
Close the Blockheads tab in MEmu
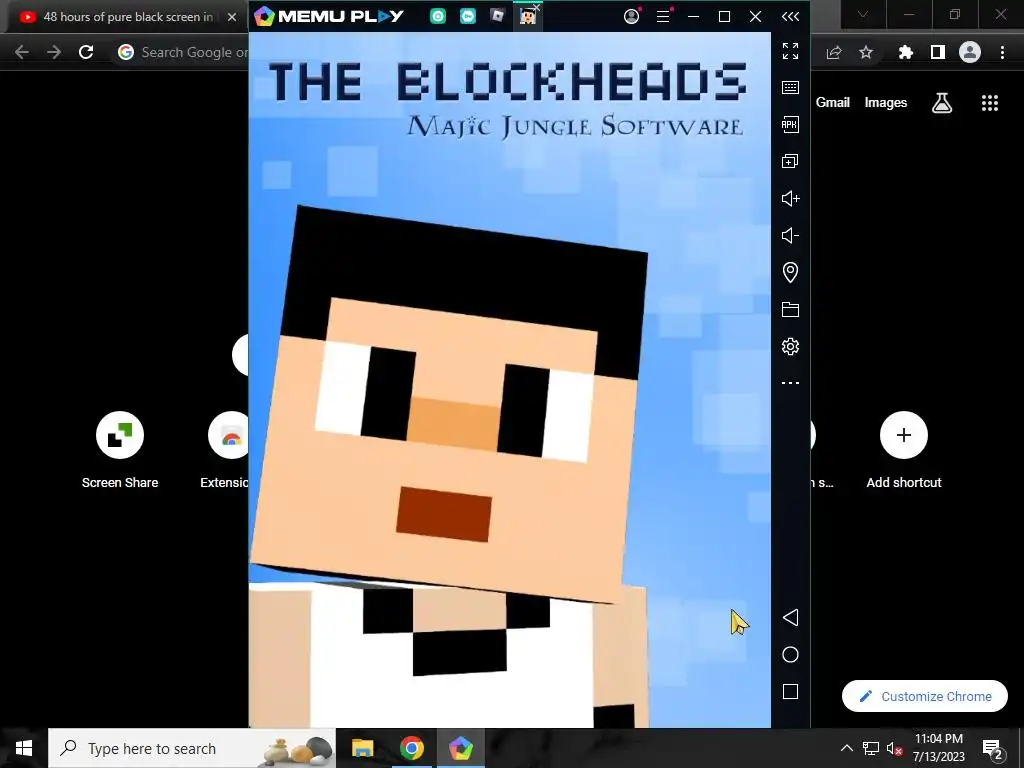coord(537,7)
